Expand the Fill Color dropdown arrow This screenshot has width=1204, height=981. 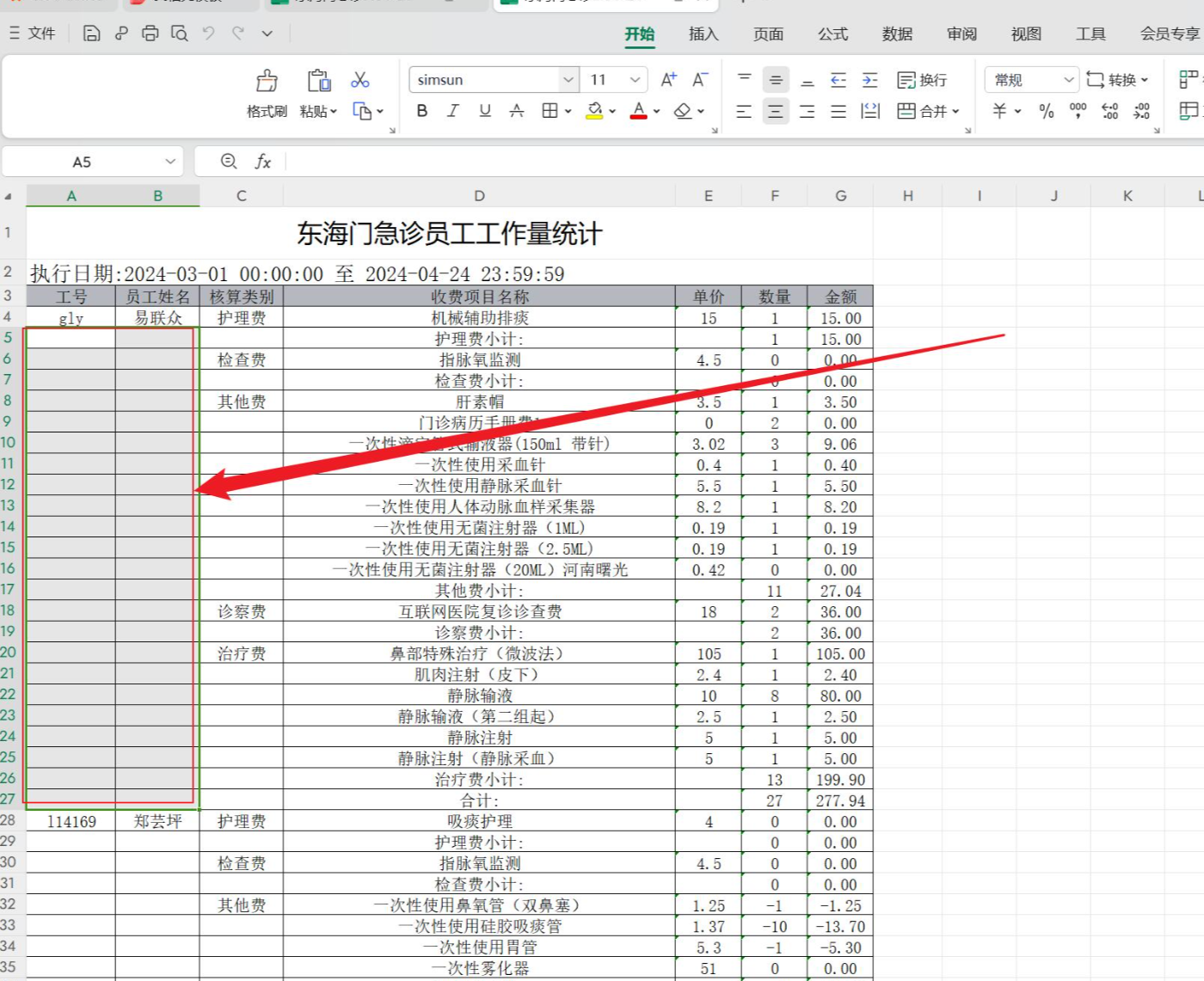pos(612,111)
